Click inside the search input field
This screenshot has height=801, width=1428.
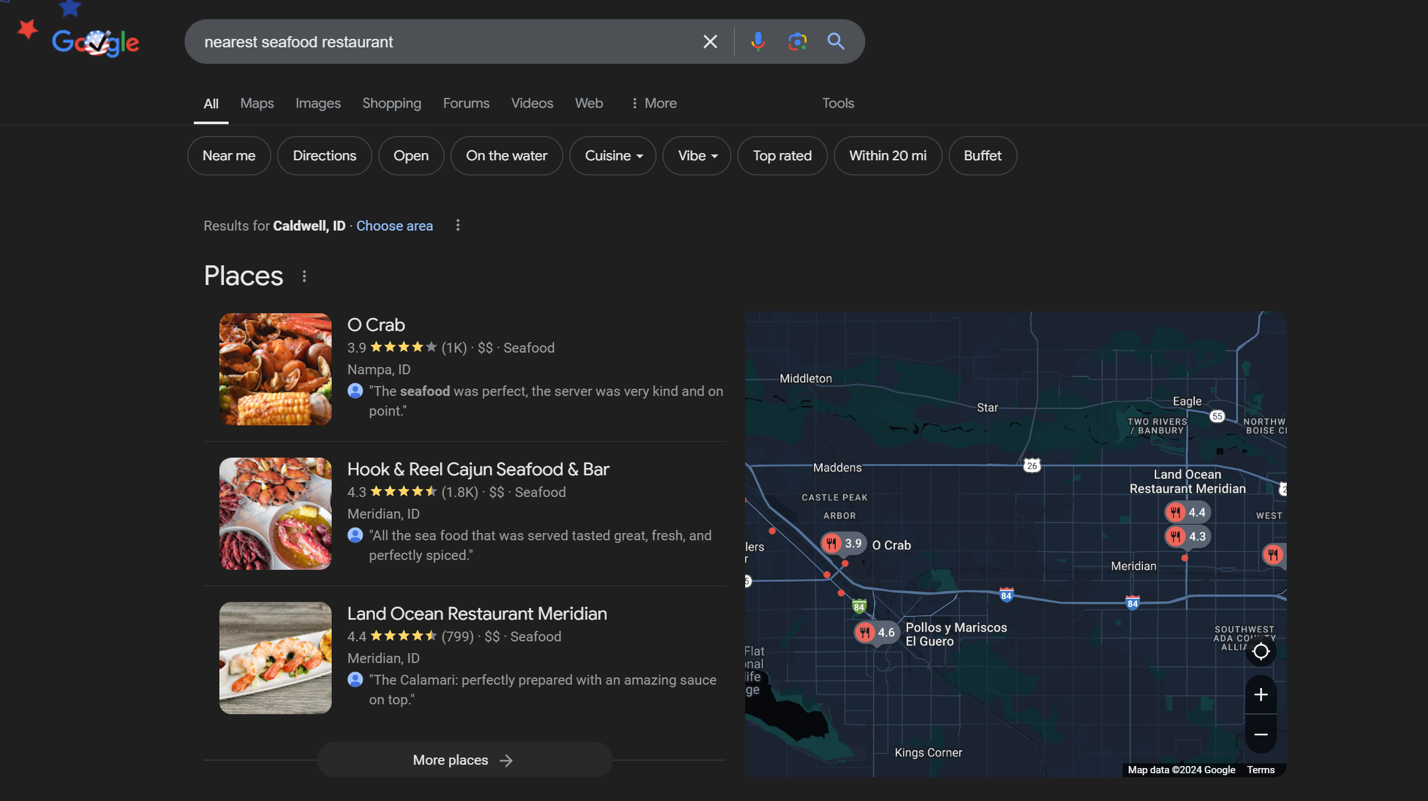[x=445, y=42]
